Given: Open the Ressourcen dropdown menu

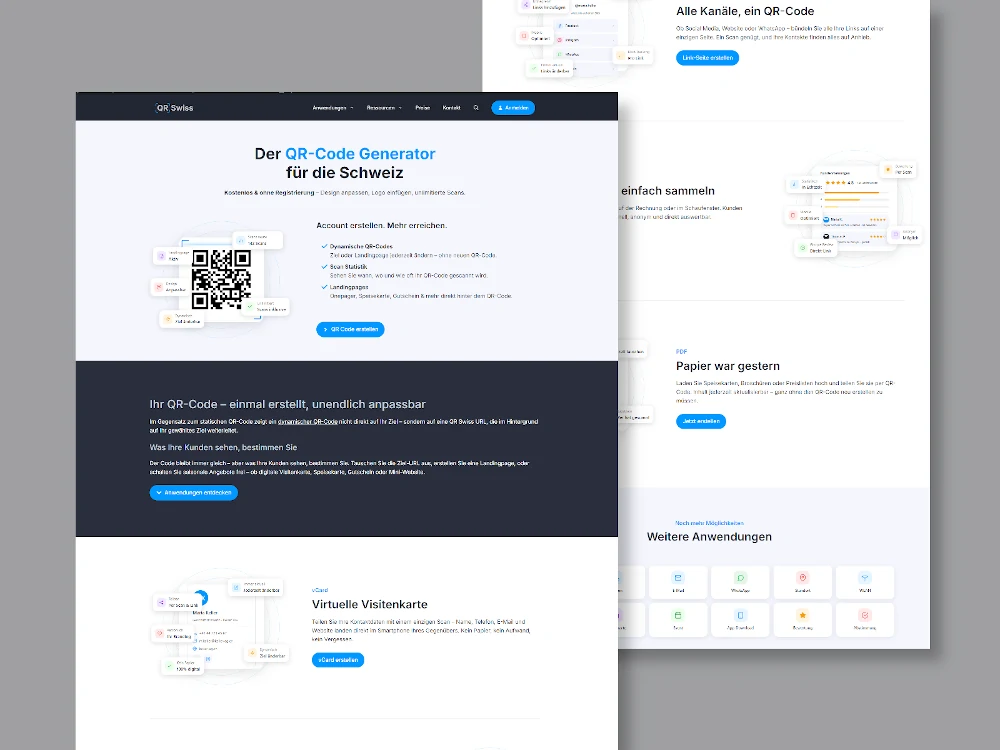Looking at the screenshot, I should [383, 108].
